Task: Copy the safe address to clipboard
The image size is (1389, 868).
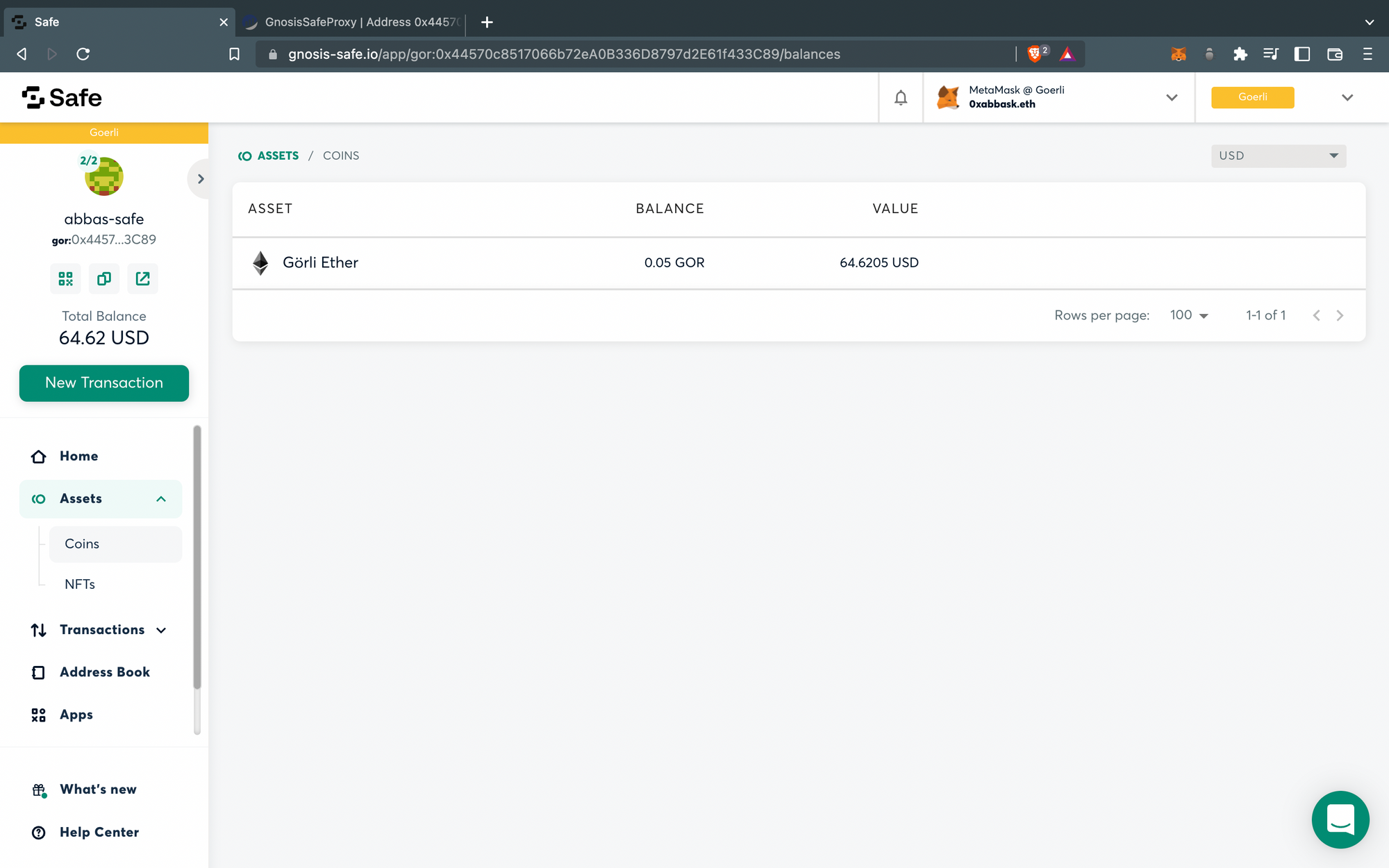Action: 103,278
